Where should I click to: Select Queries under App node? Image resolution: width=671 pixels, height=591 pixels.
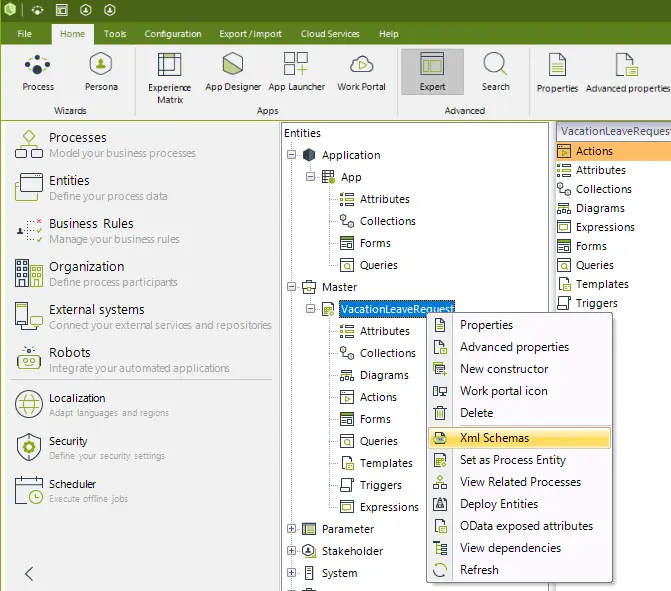[368, 265]
